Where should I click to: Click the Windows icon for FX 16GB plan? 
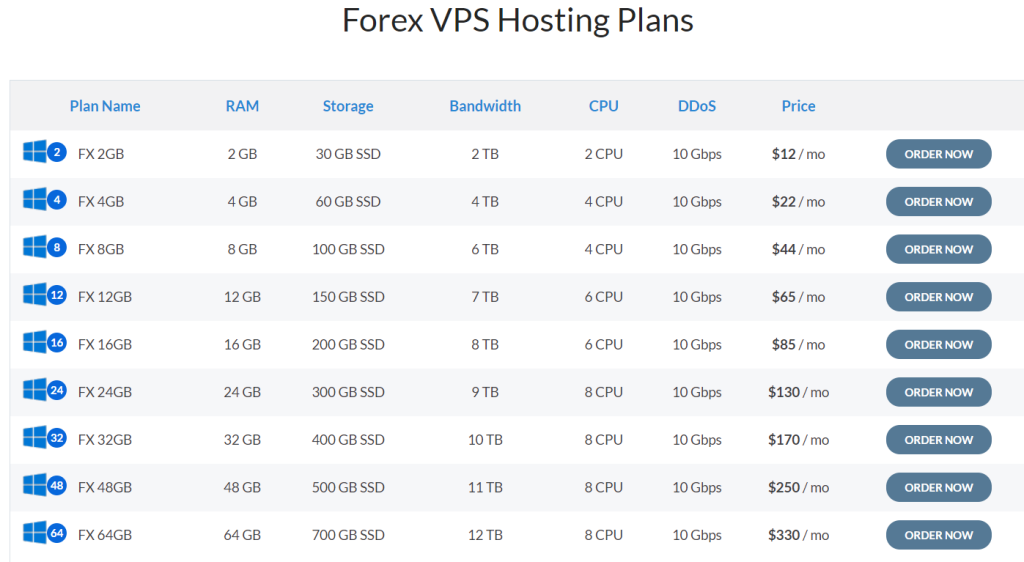coord(36,343)
